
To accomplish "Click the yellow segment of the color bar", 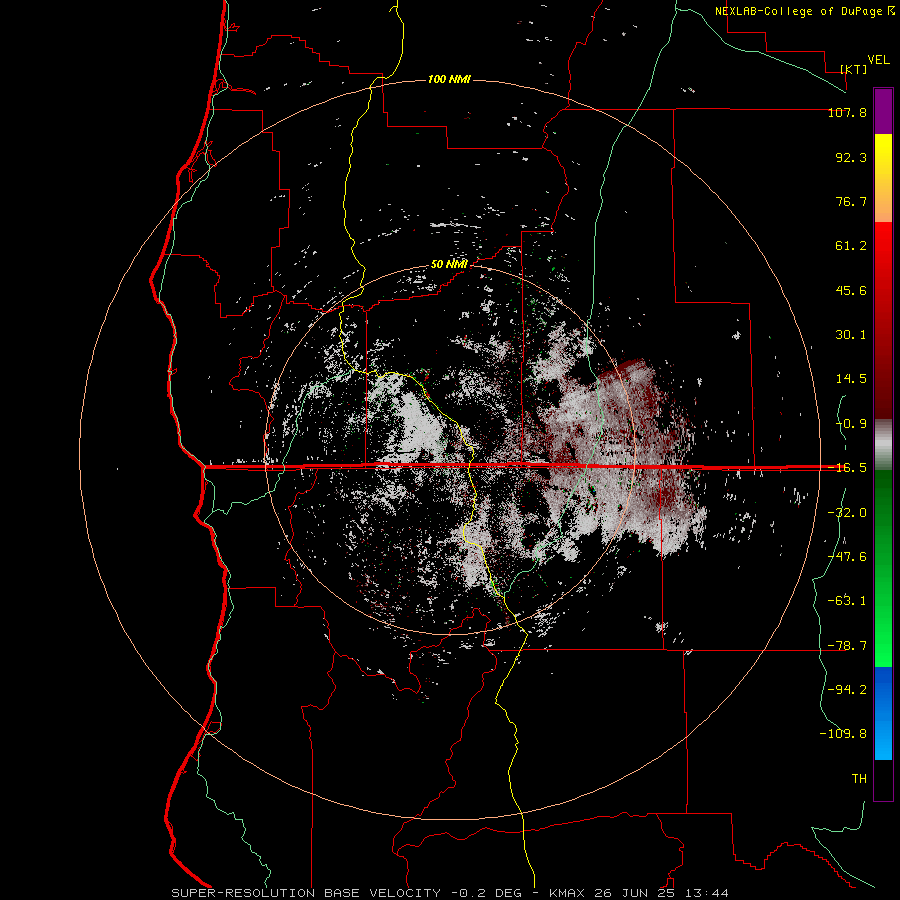I will (883, 178).
